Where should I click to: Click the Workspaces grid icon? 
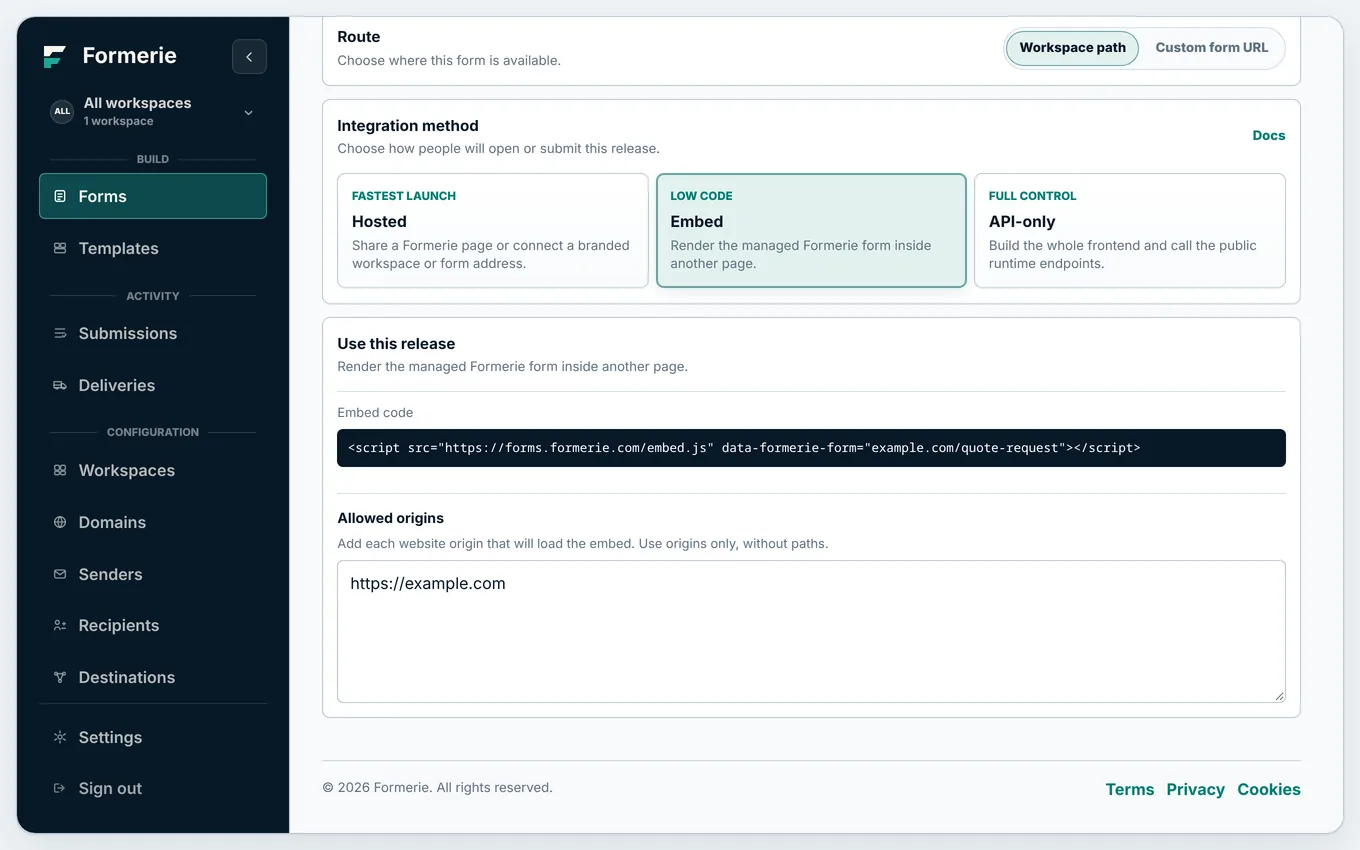[x=60, y=470]
